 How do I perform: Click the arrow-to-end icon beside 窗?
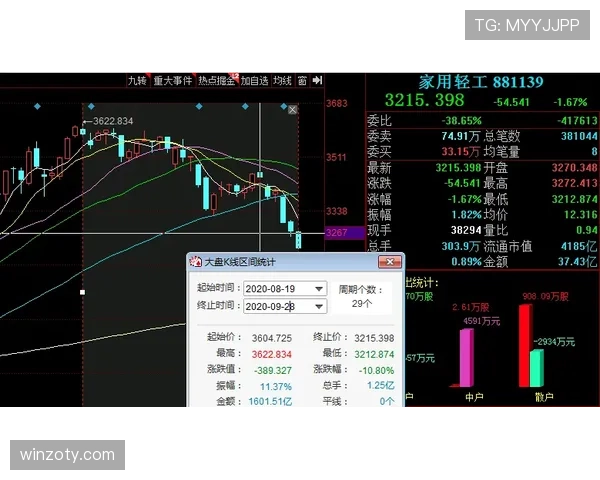pyautogui.click(x=317, y=80)
